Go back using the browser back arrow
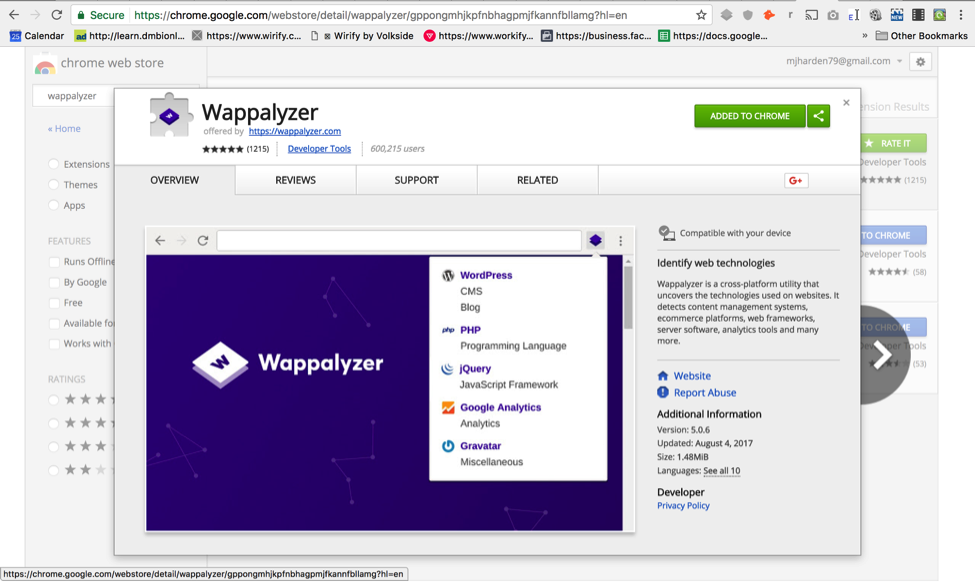This screenshot has width=975, height=582. point(14,15)
